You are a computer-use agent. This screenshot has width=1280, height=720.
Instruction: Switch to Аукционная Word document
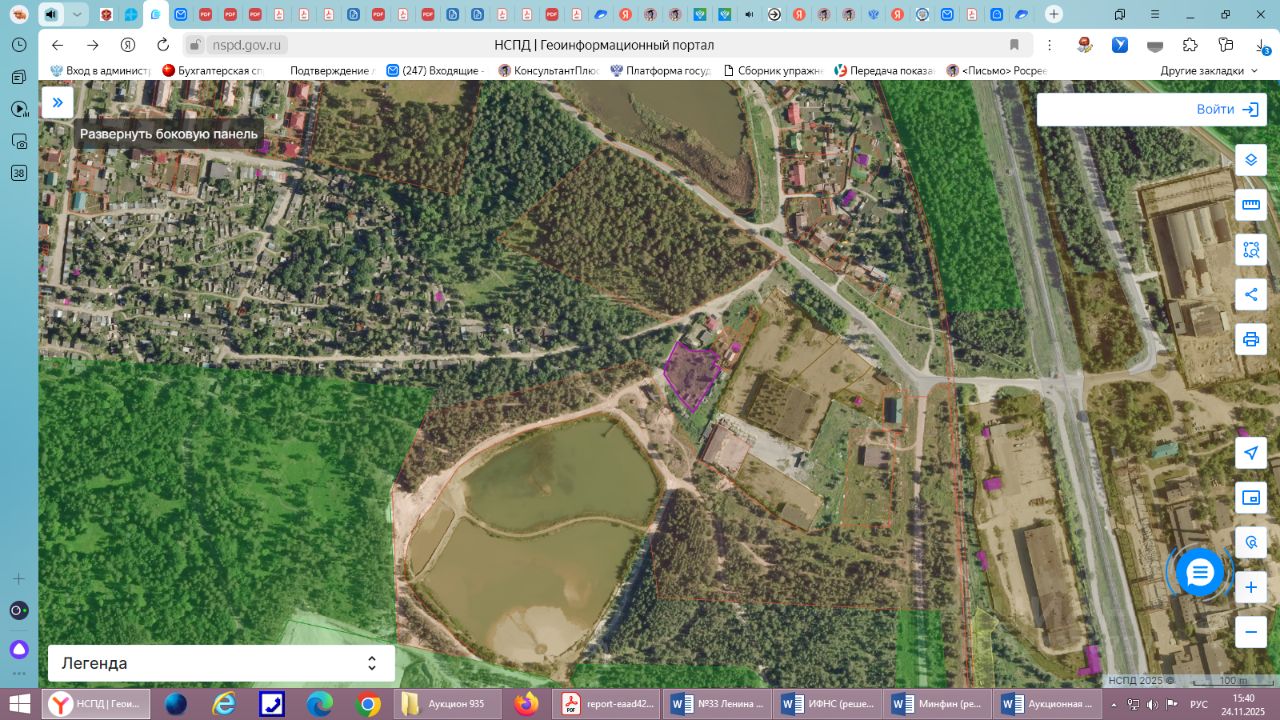point(1049,704)
